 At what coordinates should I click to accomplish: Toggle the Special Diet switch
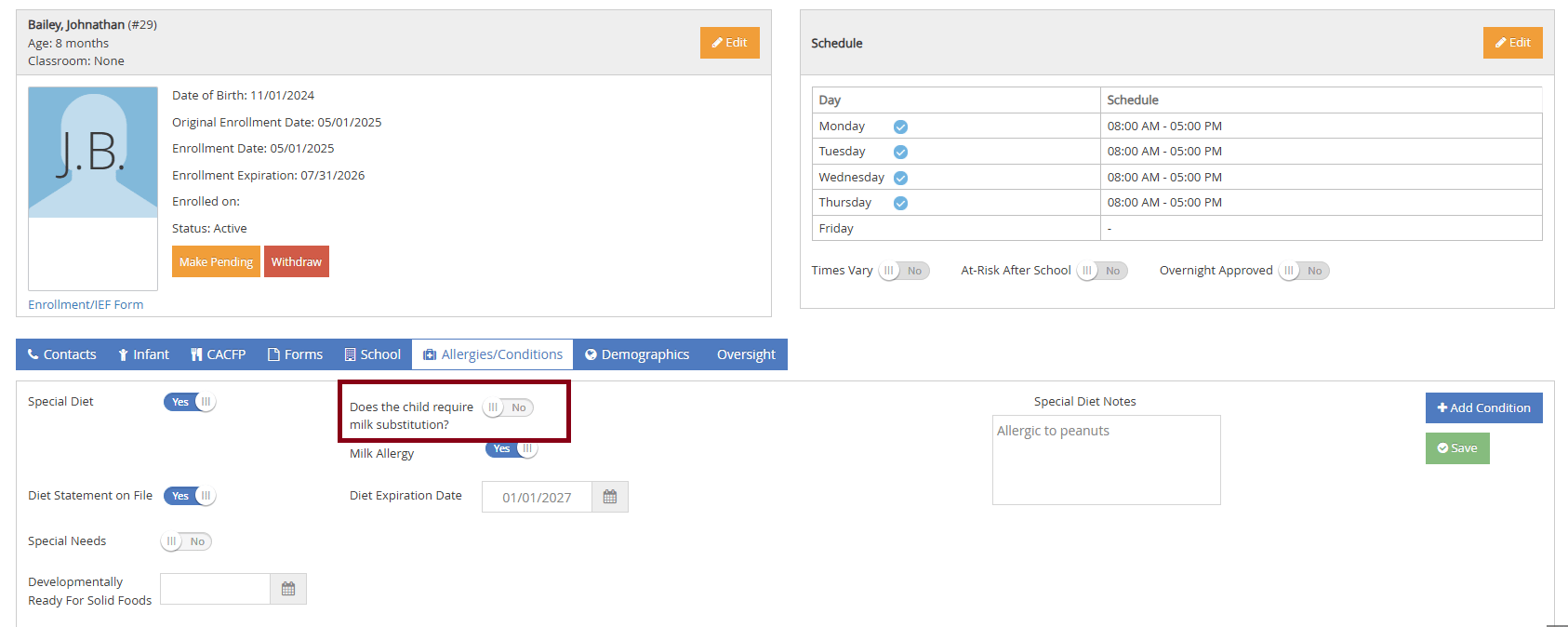click(x=190, y=402)
